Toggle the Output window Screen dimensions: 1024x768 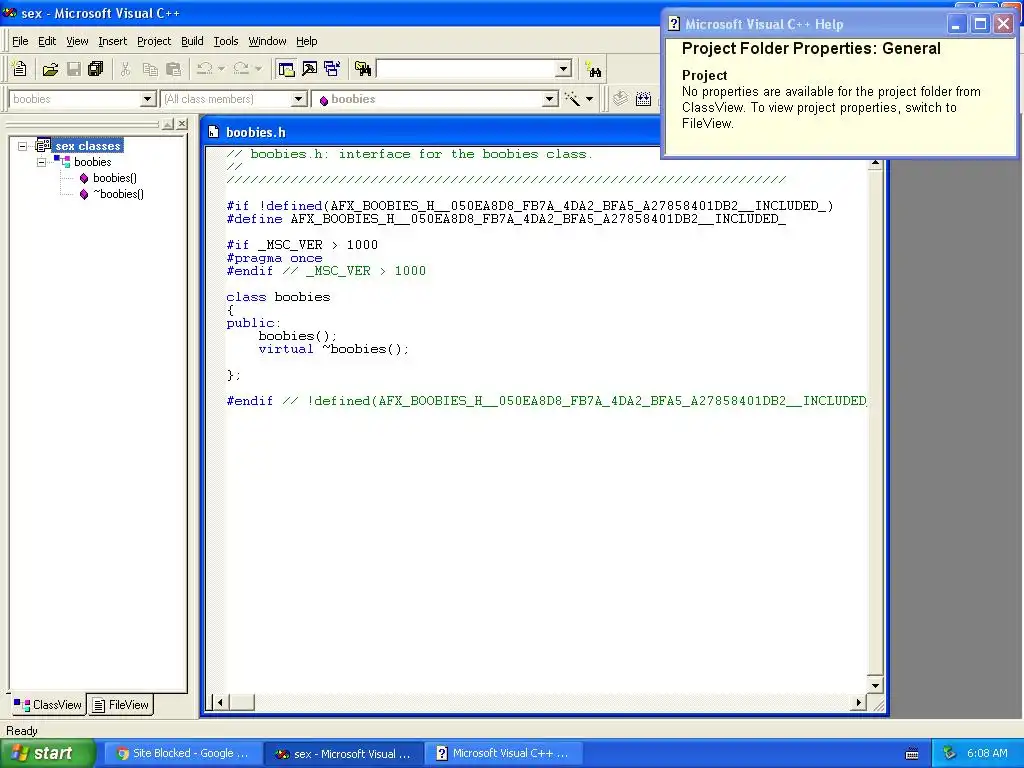coord(309,69)
